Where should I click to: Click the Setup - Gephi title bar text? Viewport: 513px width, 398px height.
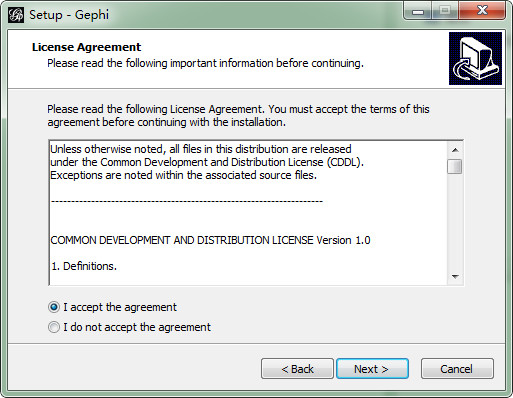point(69,15)
